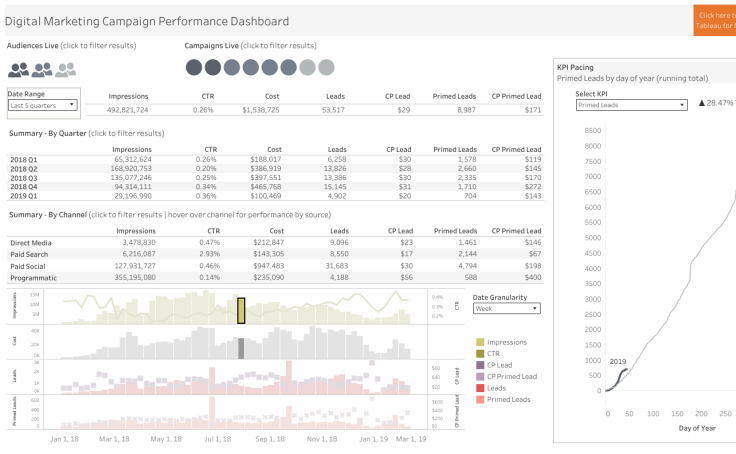Click the CP Lead legend color swatch
Viewport: 736px width, 454px height.
(480, 365)
